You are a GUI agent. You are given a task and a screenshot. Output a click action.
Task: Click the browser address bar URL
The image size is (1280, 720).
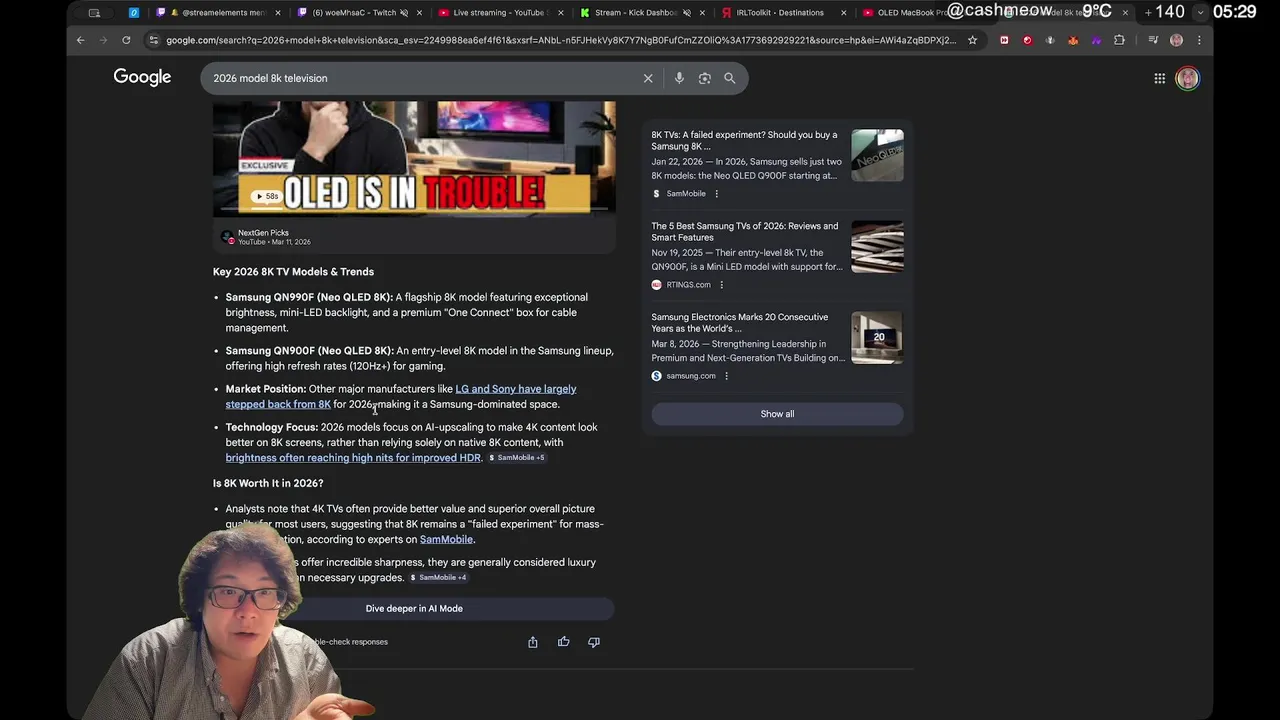tap(560, 40)
